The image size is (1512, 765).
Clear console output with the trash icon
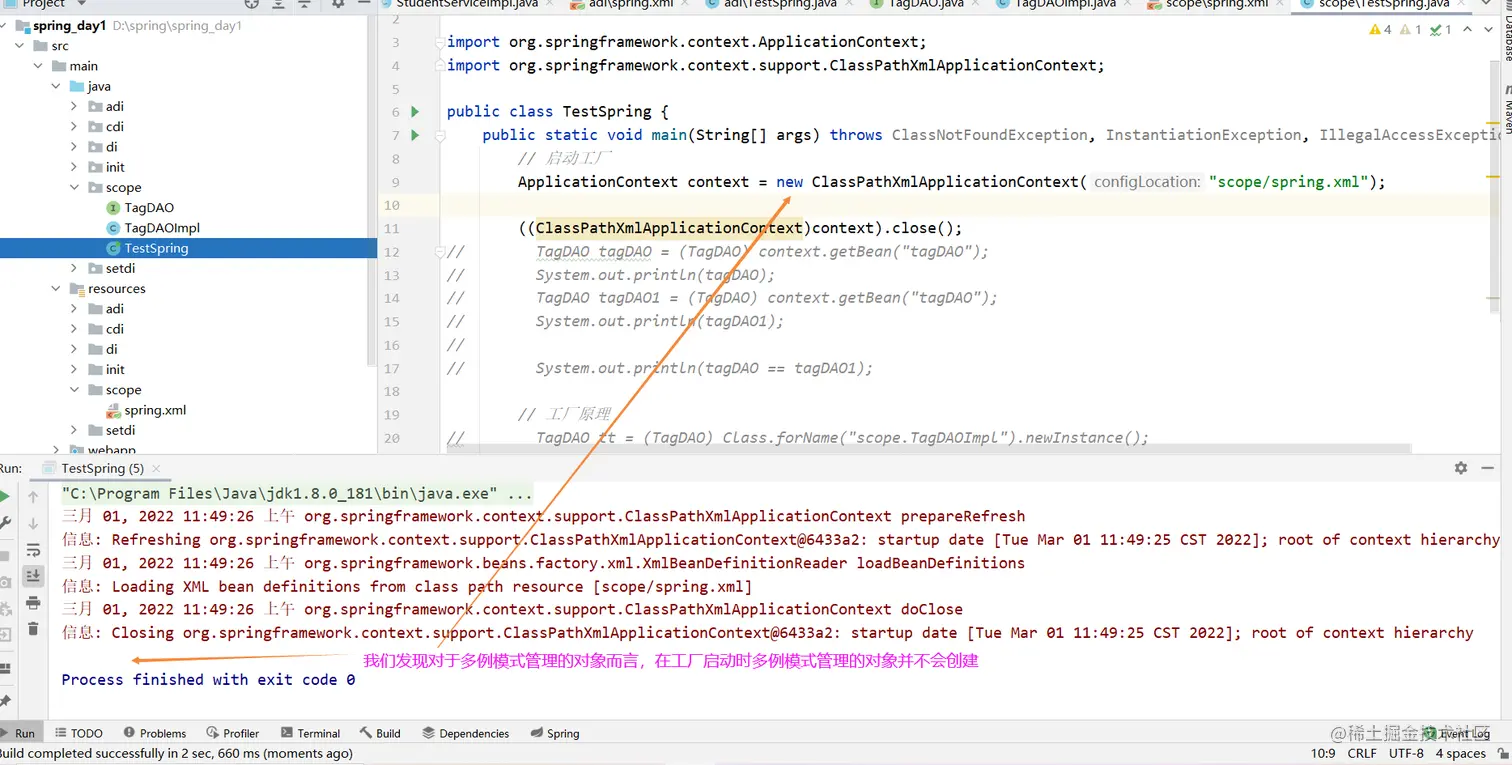tap(33, 629)
